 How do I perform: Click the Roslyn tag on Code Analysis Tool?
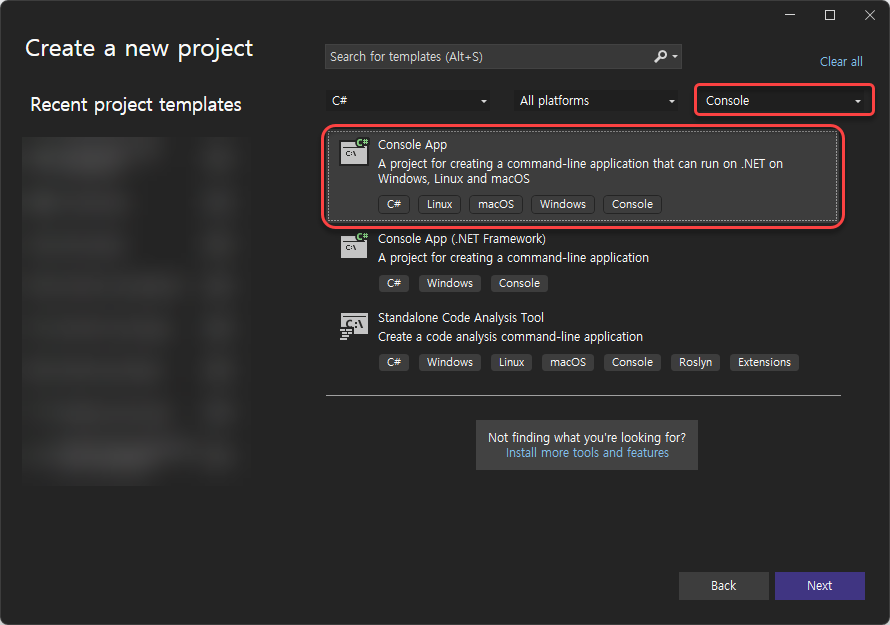tap(695, 362)
